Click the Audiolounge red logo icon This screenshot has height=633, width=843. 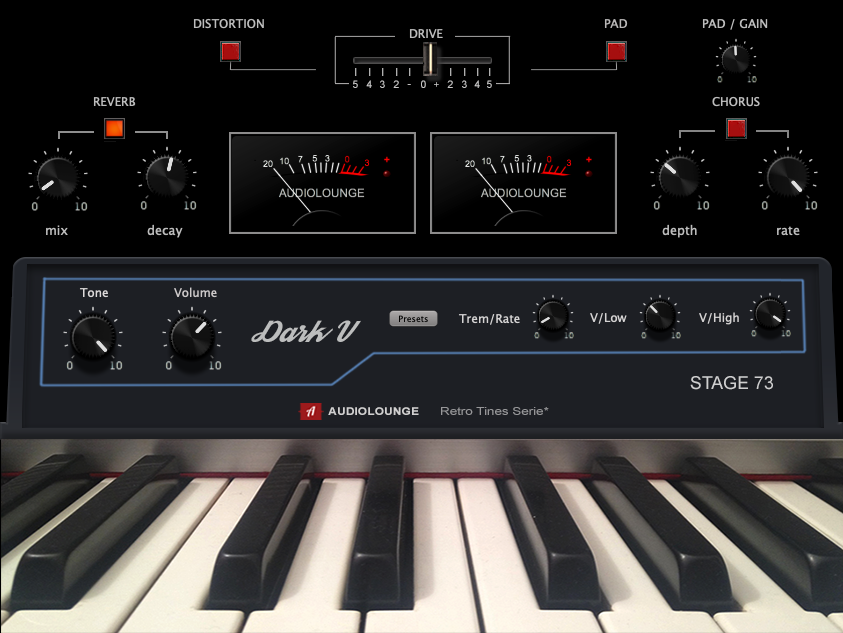[310, 411]
